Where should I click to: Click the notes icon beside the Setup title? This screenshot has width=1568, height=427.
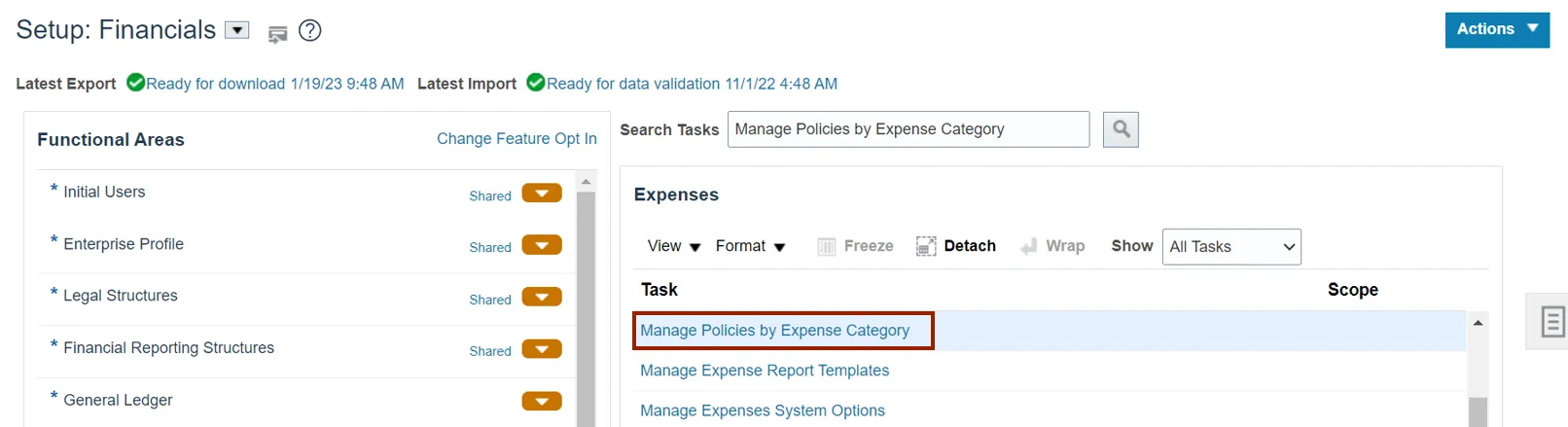pos(278,34)
